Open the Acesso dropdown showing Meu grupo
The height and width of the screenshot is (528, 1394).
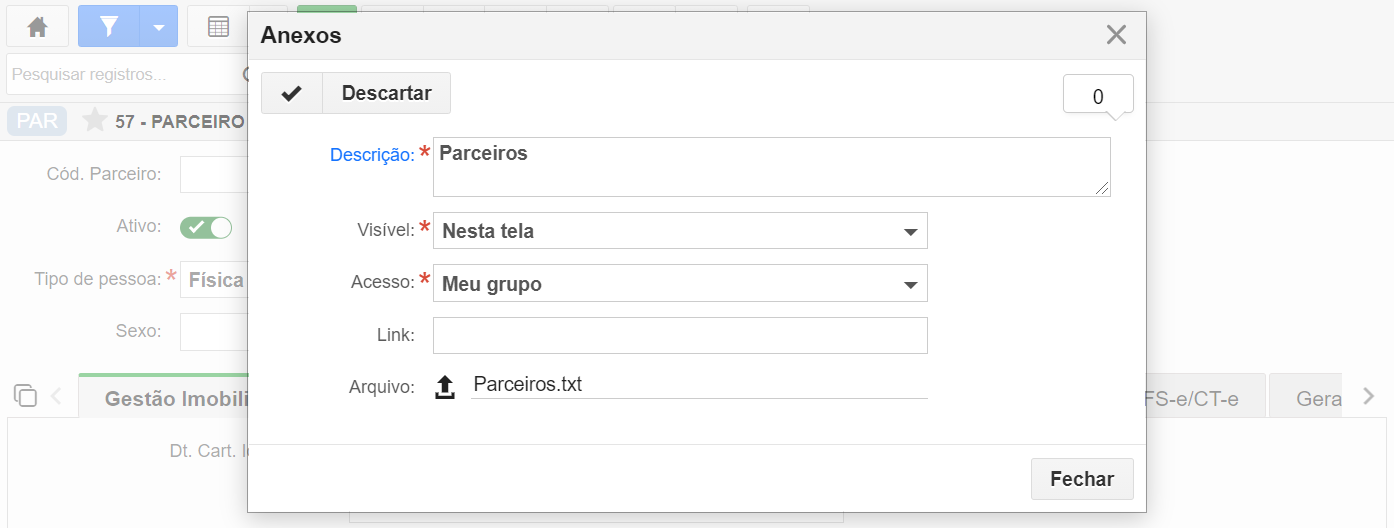pyautogui.click(x=680, y=283)
